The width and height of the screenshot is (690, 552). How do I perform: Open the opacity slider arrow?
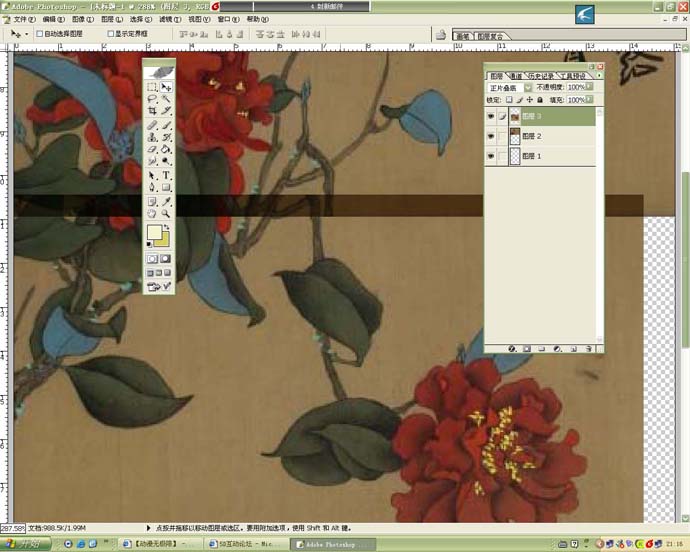tap(590, 87)
